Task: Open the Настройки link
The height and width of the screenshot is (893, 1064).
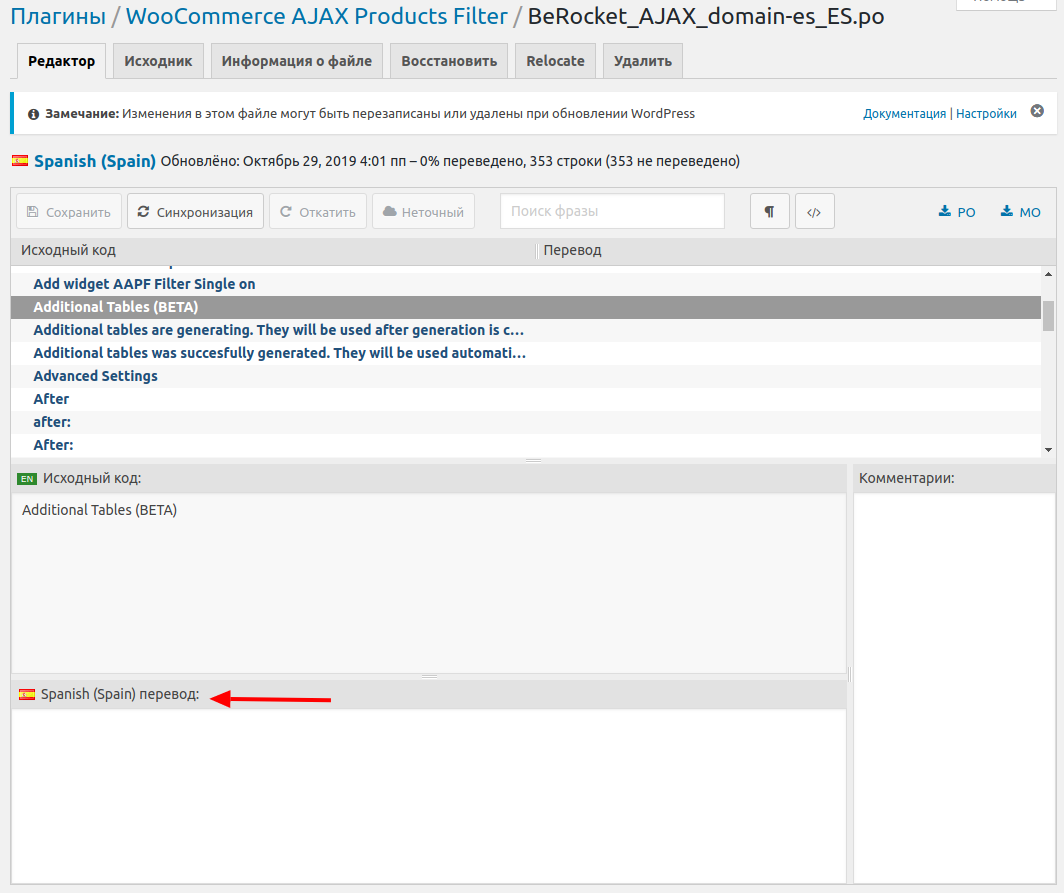Action: pos(986,114)
